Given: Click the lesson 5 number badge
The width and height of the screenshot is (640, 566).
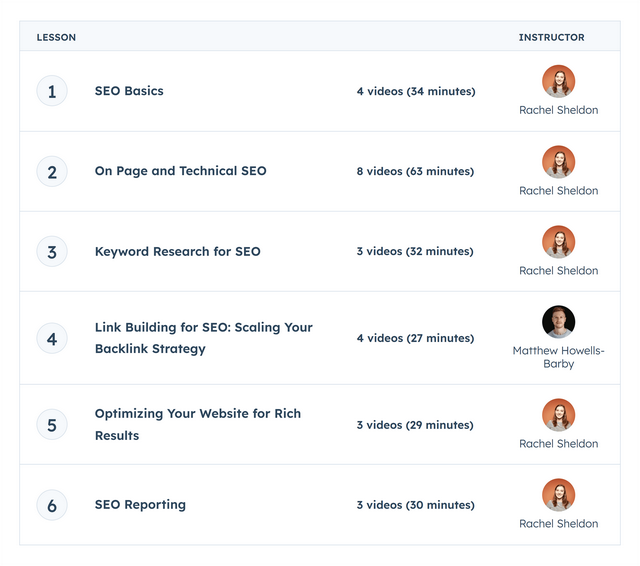Looking at the screenshot, I should coord(52,425).
